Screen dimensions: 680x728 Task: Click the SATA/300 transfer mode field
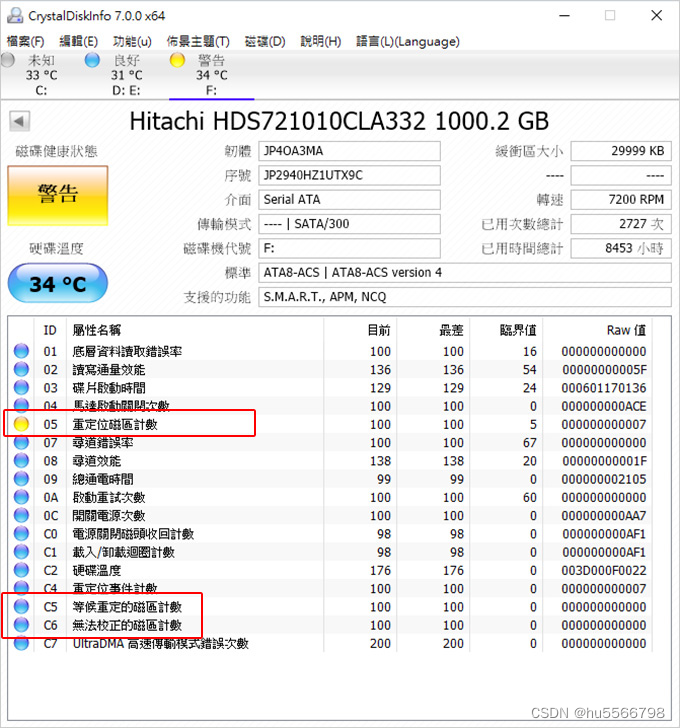349,224
